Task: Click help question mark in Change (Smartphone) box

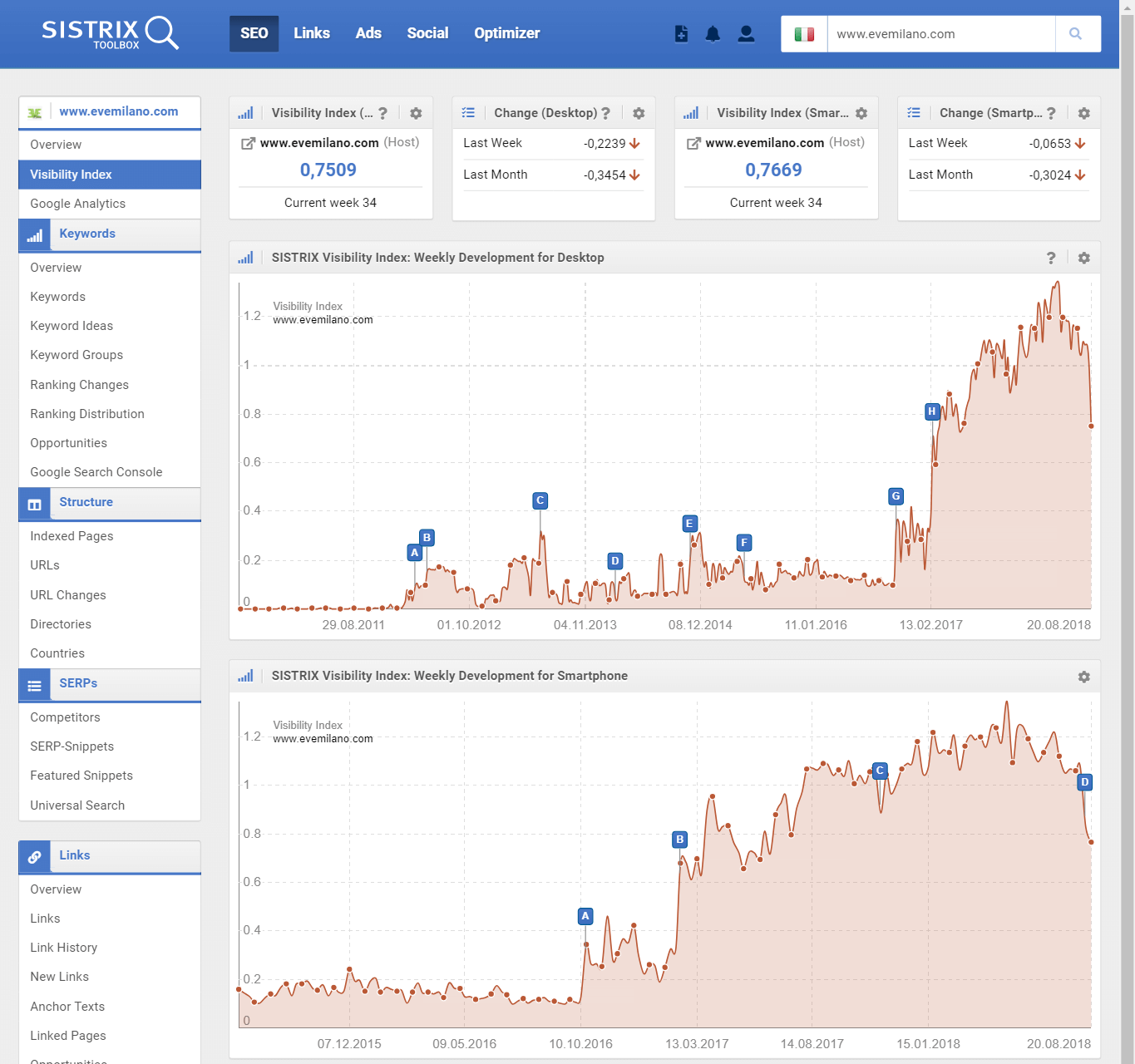Action: pyautogui.click(x=1051, y=113)
